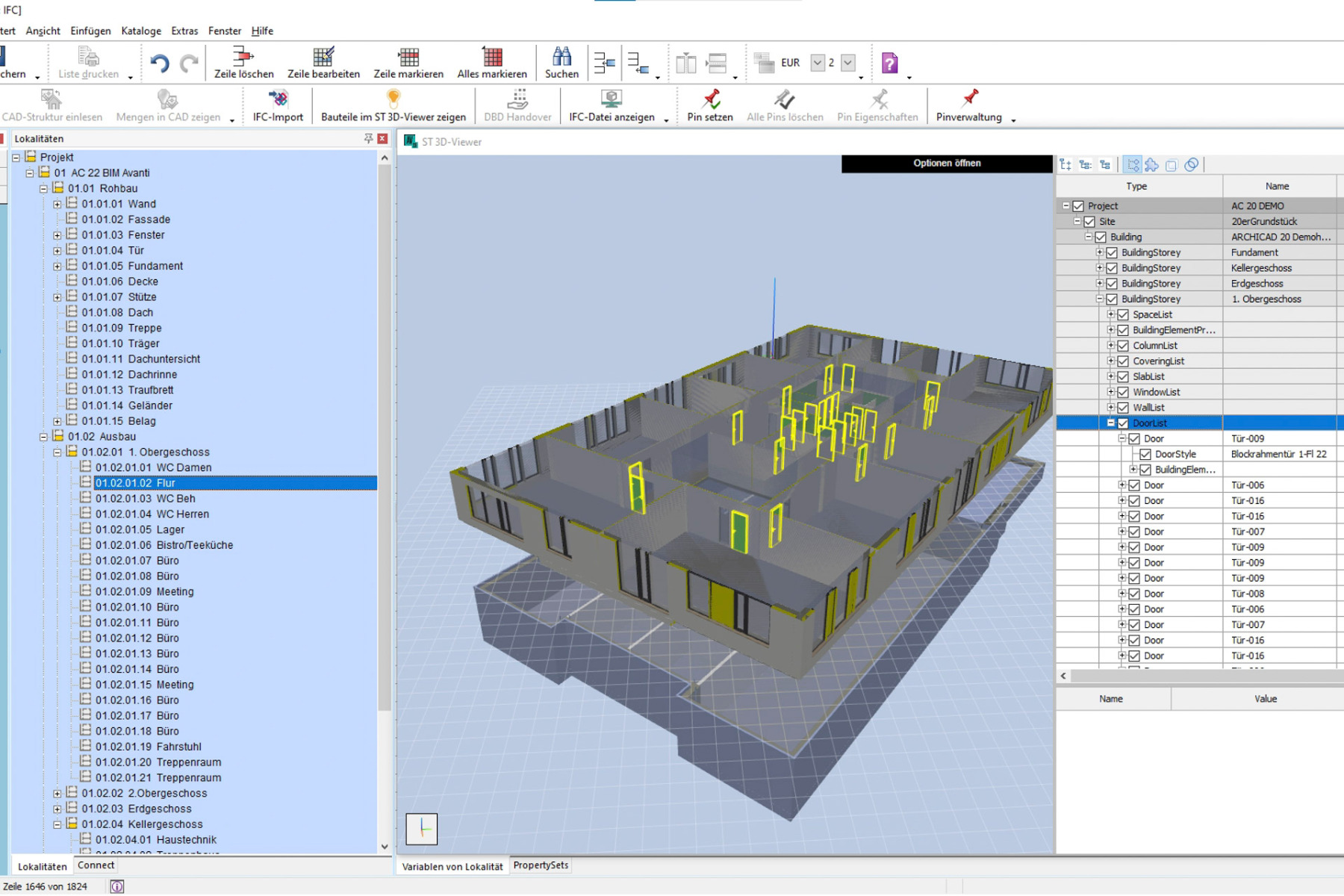The image size is (1344, 896).
Task: Open the Kataloge menu
Action: pos(141,31)
